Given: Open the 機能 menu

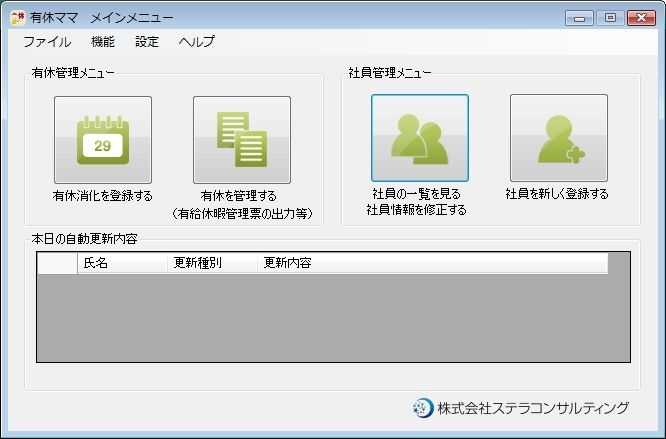Looking at the screenshot, I should point(103,42).
